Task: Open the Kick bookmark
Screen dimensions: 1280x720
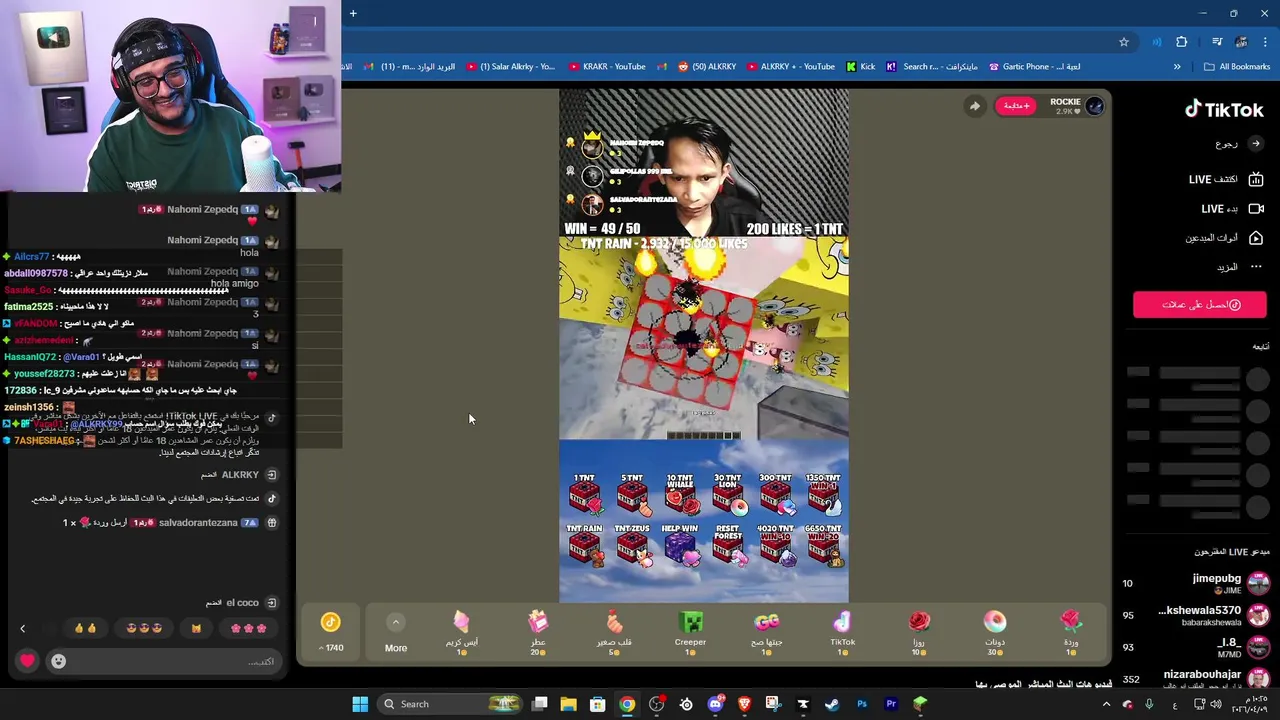Action: (860, 67)
